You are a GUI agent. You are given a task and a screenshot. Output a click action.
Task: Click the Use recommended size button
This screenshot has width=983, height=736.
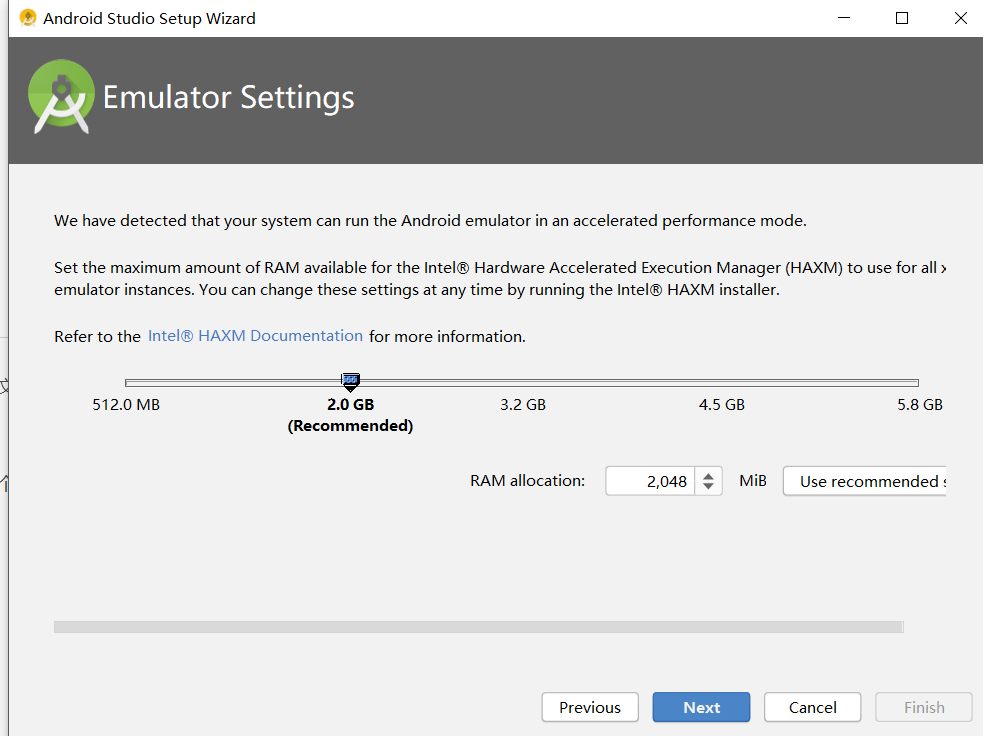click(868, 481)
